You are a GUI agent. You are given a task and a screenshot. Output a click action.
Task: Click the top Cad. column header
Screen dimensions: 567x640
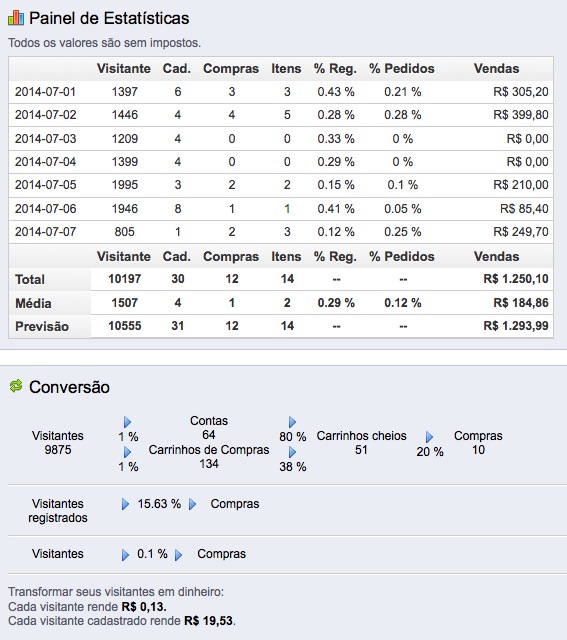click(x=177, y=69)
